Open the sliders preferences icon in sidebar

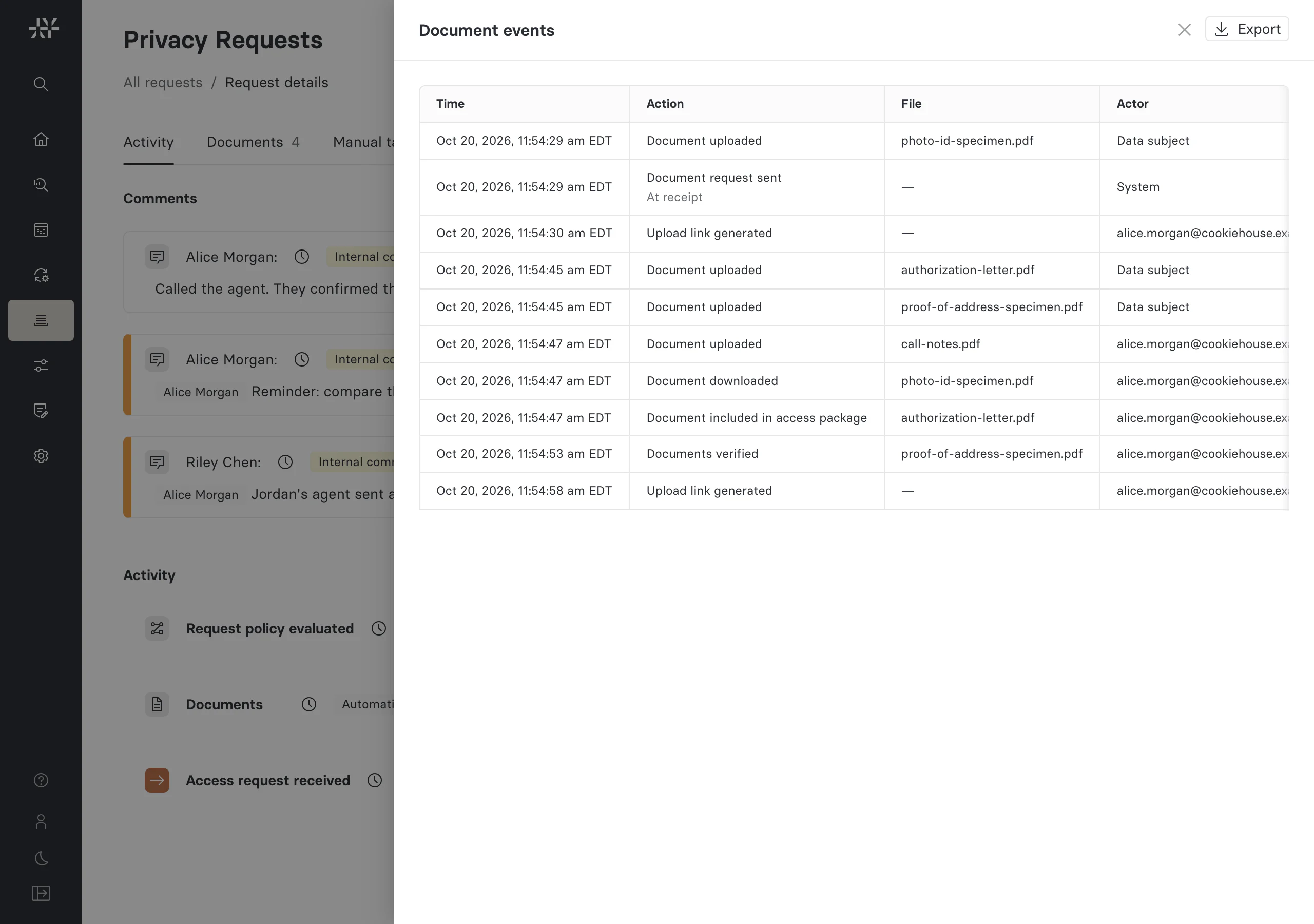point(41,365)
